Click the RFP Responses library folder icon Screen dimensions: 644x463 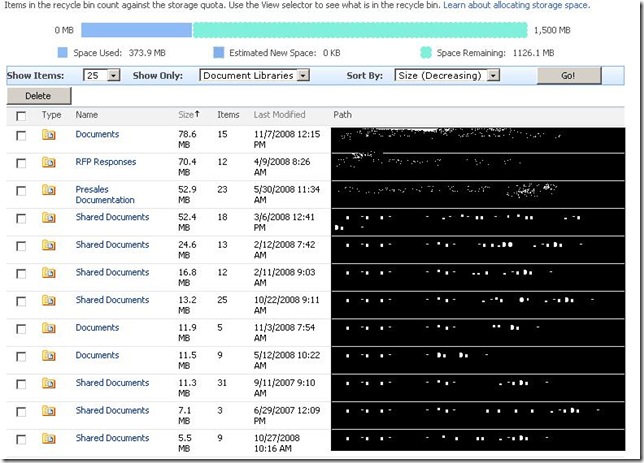tap(48, 162)
